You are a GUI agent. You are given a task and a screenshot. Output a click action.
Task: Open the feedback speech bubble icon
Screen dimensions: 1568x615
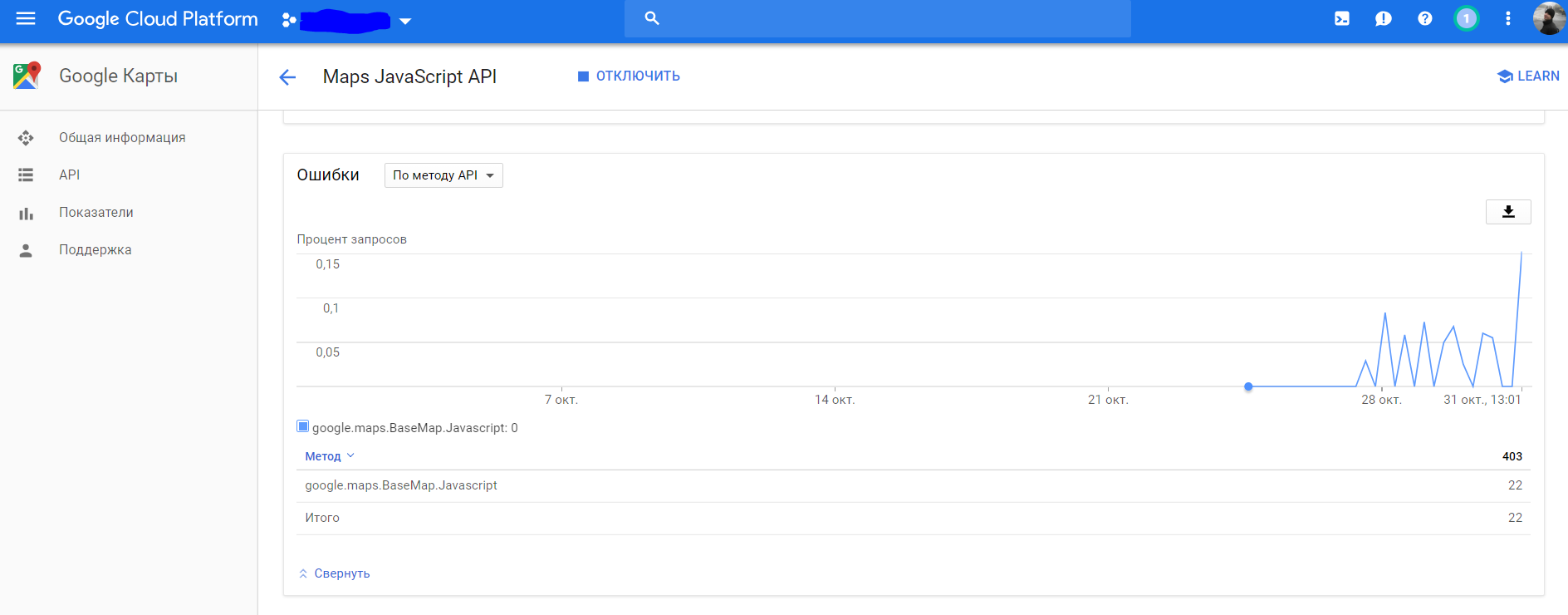click(1384, 18)
